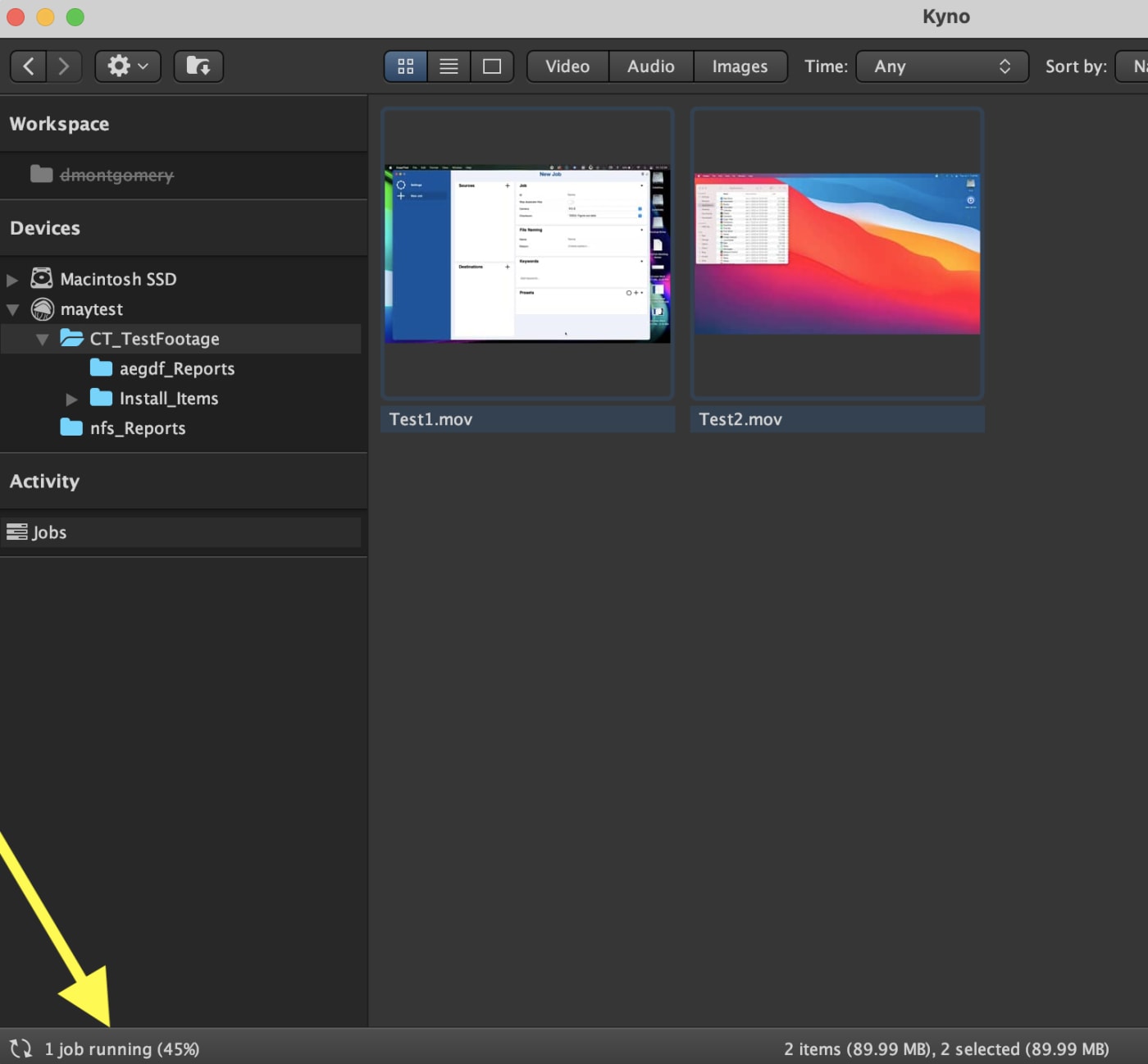Toggle the Images filter
Viewport: 1148px width, 1064px height.
point(740,66)
